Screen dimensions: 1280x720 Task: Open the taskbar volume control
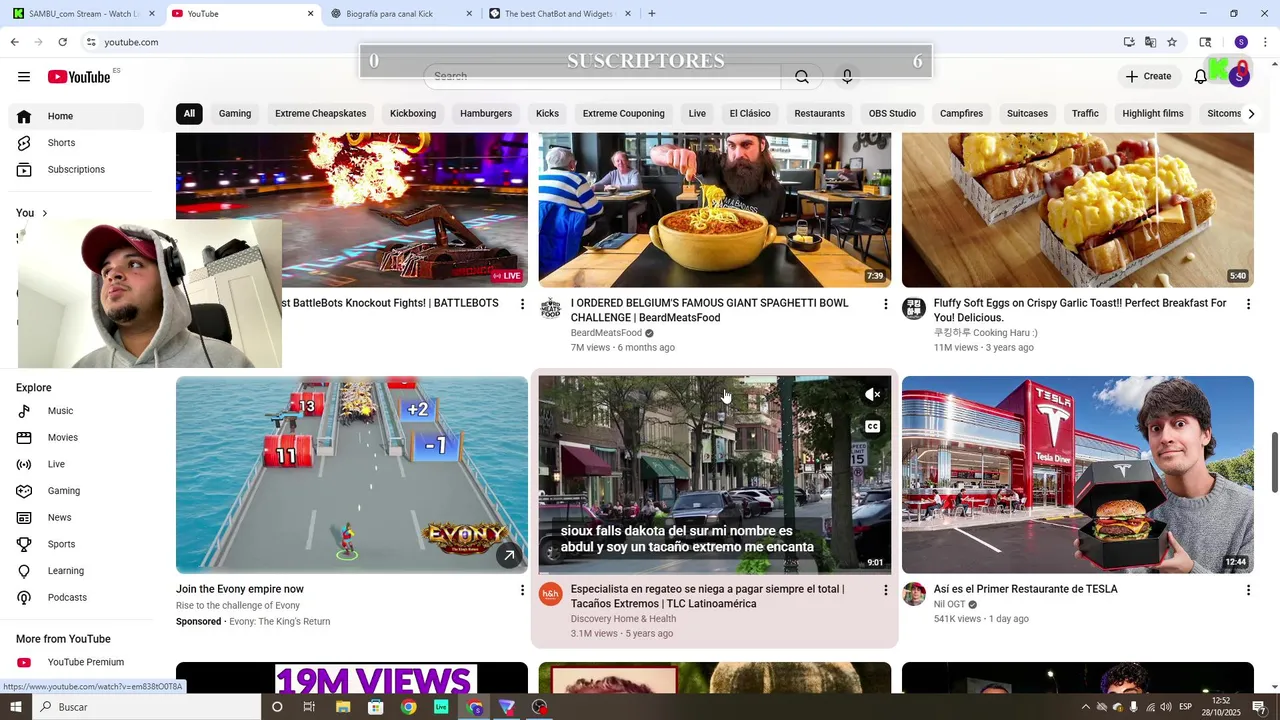pos(1166,707)
